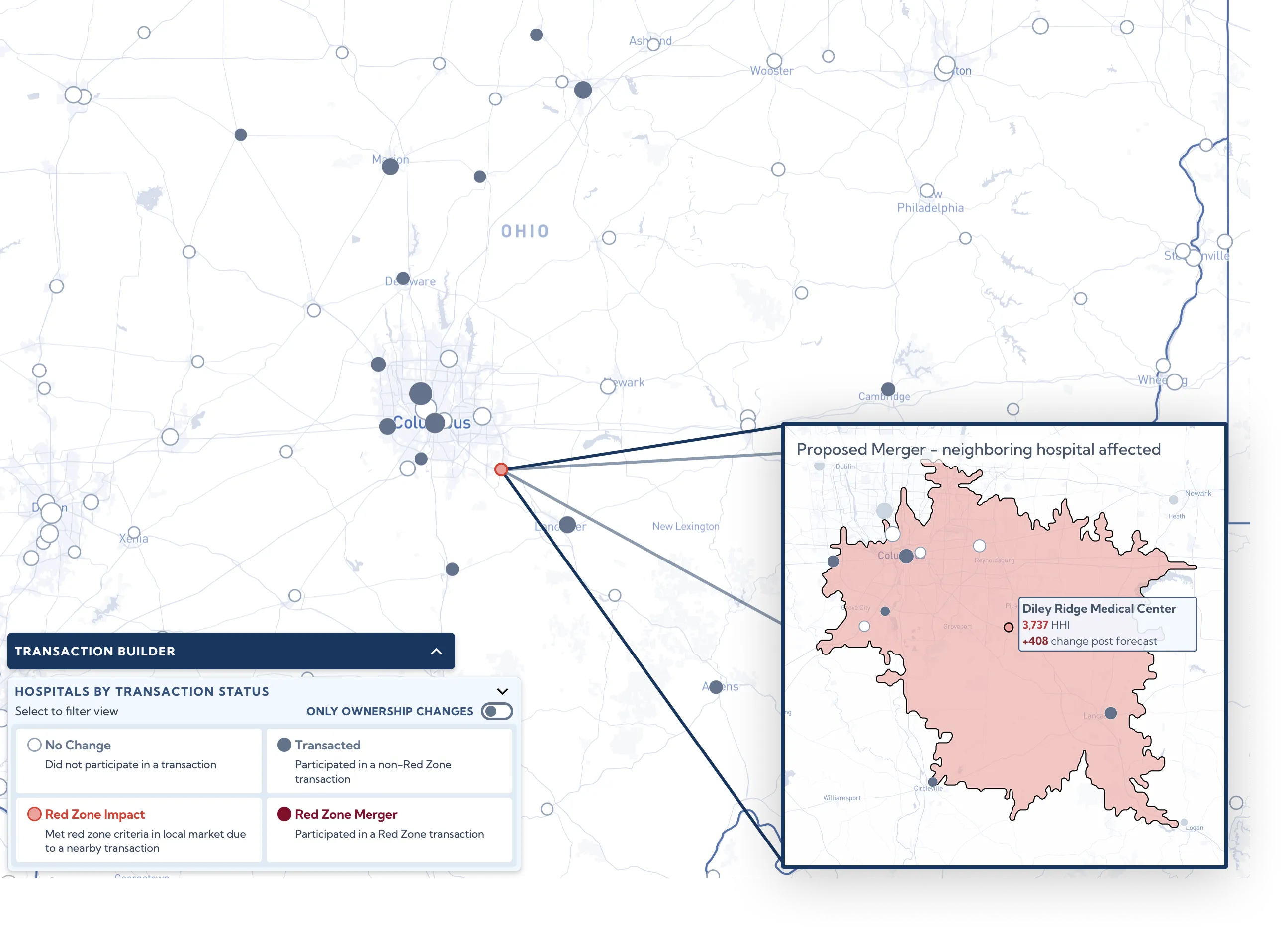Image resolution: width=1288 pixels, height=934 pixels.
Task: Select the dark hospital marker at Marion
Action: pyautogui.click(x=390, y=167)
